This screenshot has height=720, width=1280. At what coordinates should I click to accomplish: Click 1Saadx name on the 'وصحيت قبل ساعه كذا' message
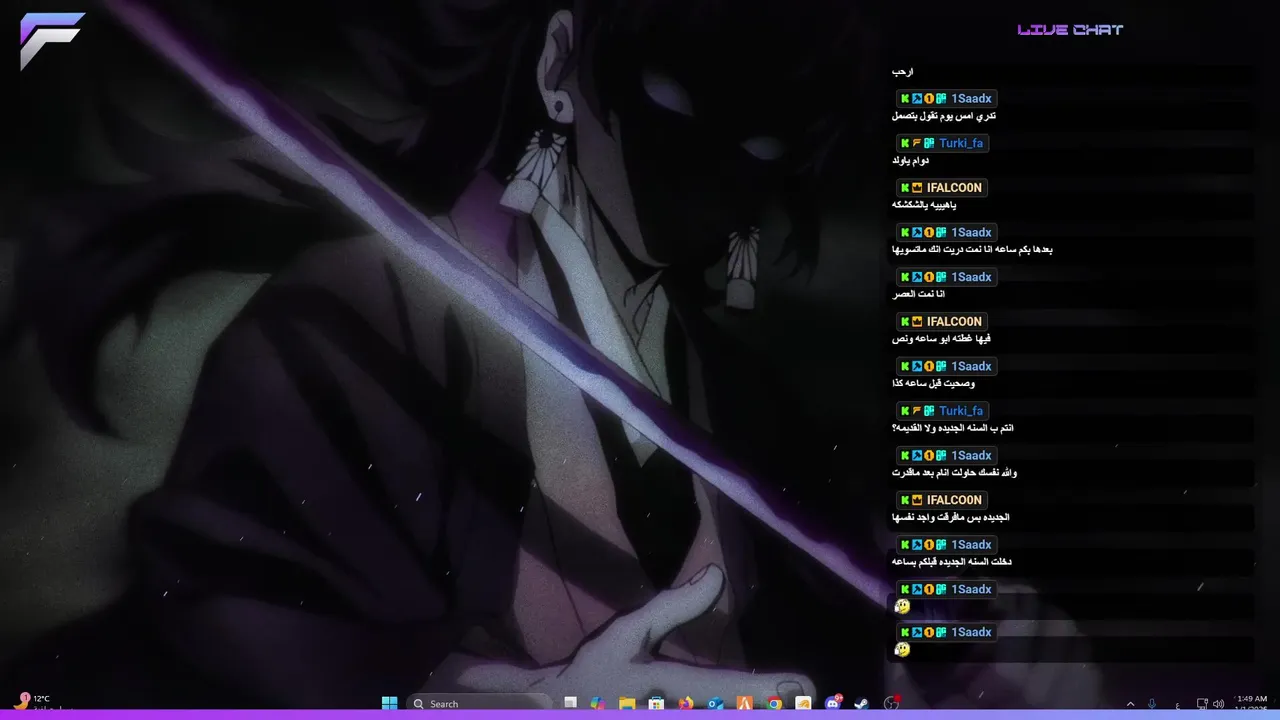click(x=971, y=366)
